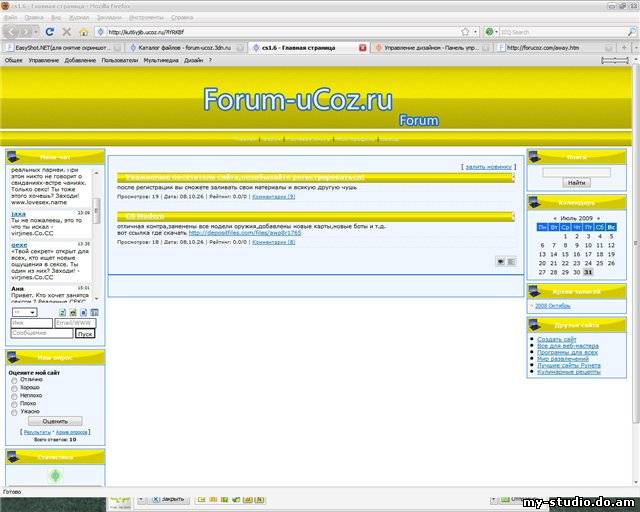Click the previous month arrow in calendar
The height and width of the screenshot is (512, 640).
(x=555, y=218)
